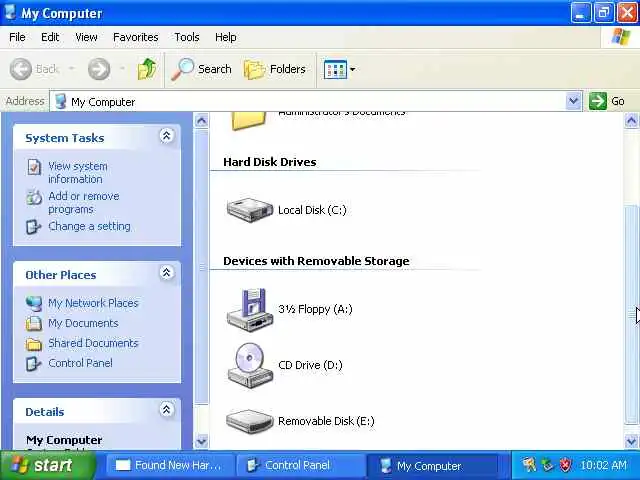The height and width of the screenshot is (480, 640).
Task: Click the Safely Remove Hardware tray icon
Action: (547, 465)
